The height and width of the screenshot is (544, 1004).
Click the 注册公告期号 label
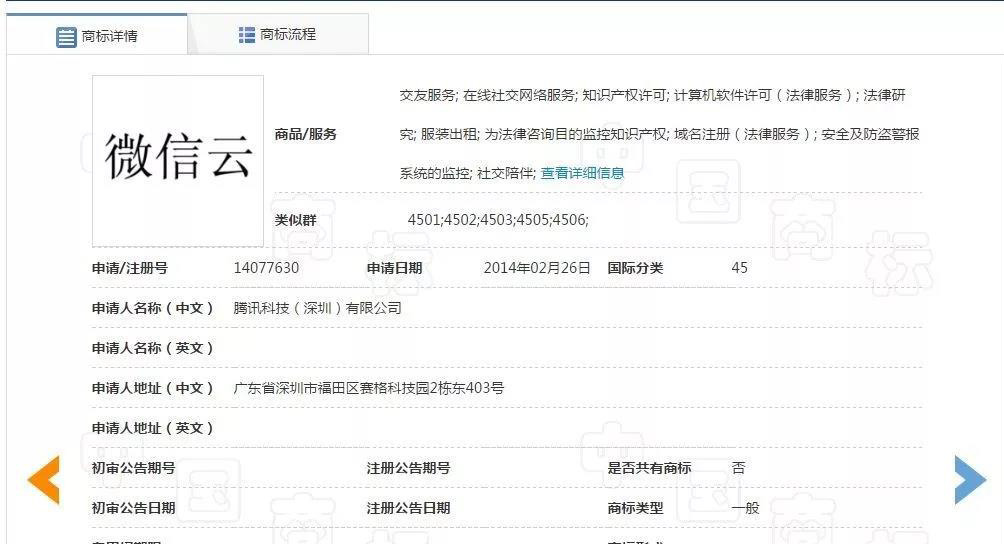[409, 468]
